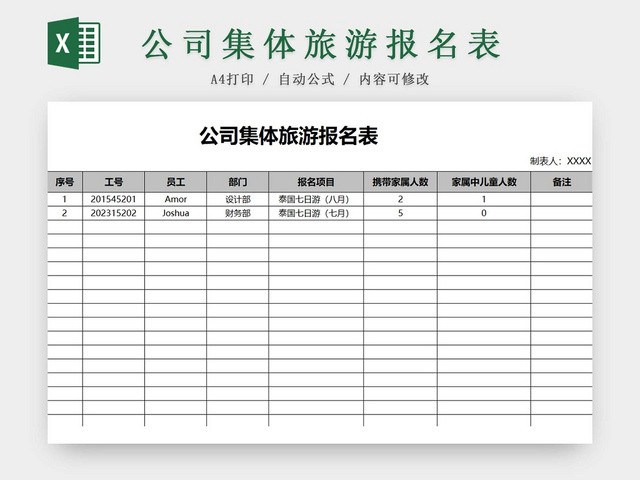Click the employee name cell Amor
The image size is (640, 480).
tap(176, 200)
